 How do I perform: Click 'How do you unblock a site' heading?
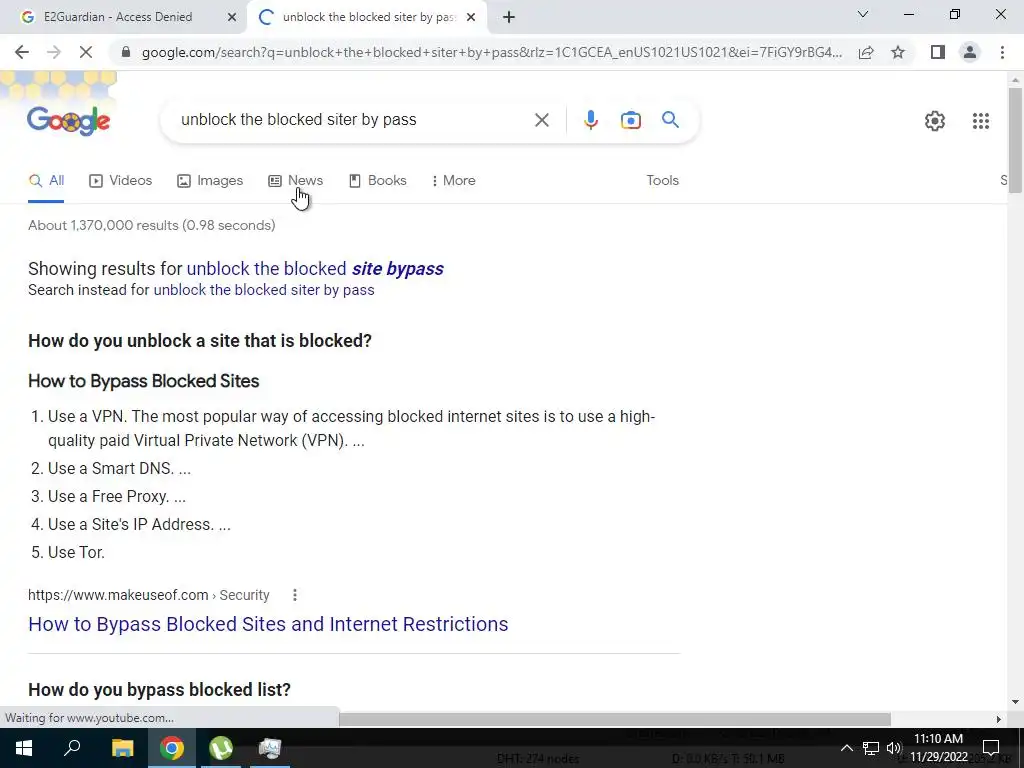click(x=200, y=341)
